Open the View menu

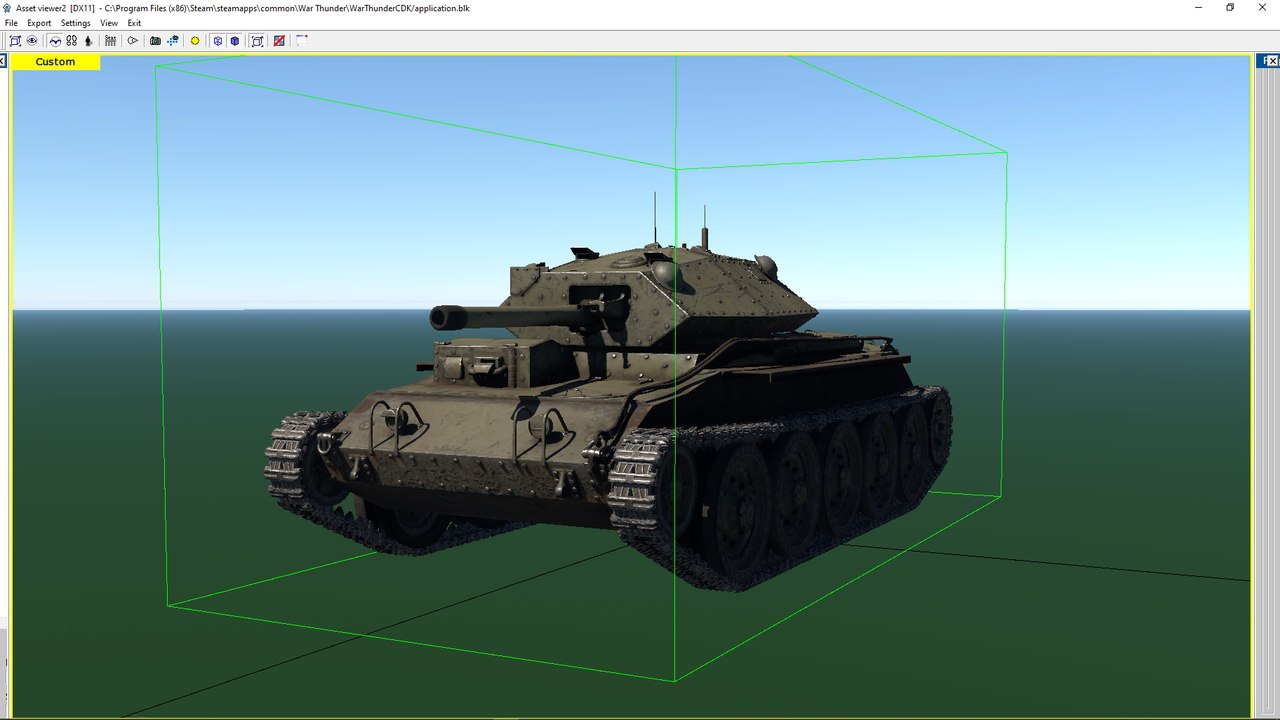click(x=109, y=23)
